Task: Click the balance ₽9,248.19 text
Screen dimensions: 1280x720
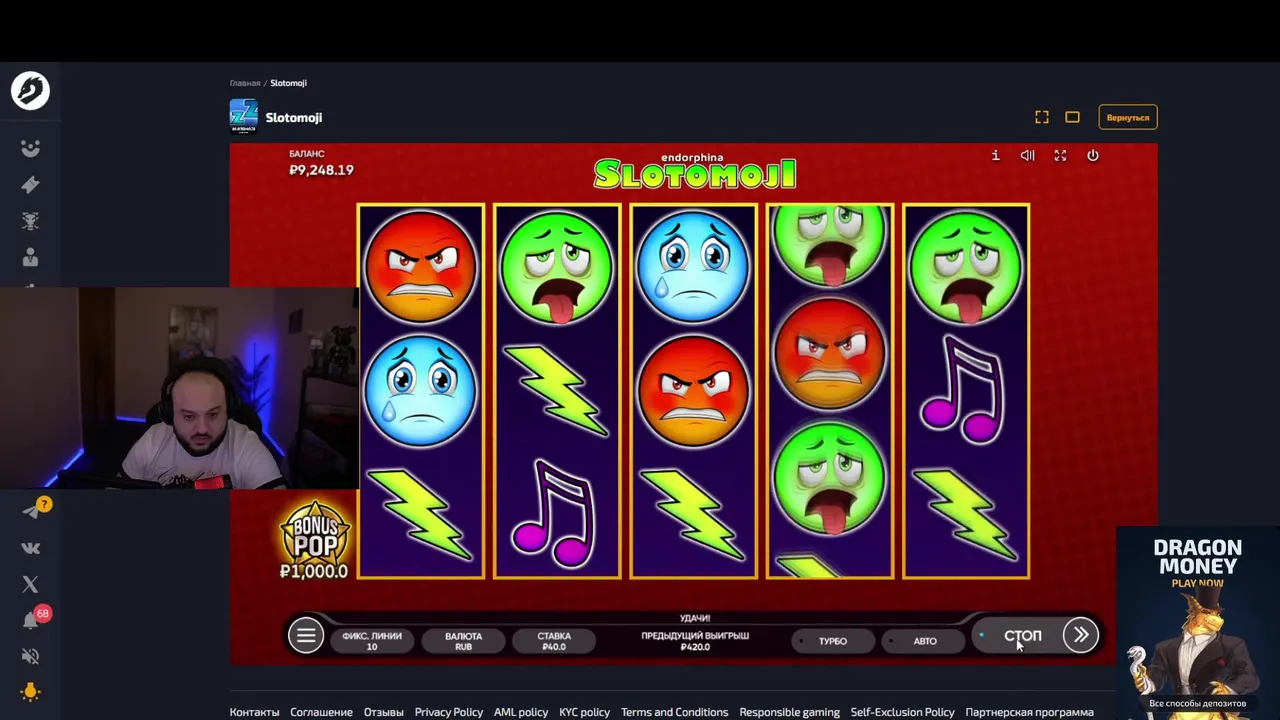Action: [x=321, y=170]
